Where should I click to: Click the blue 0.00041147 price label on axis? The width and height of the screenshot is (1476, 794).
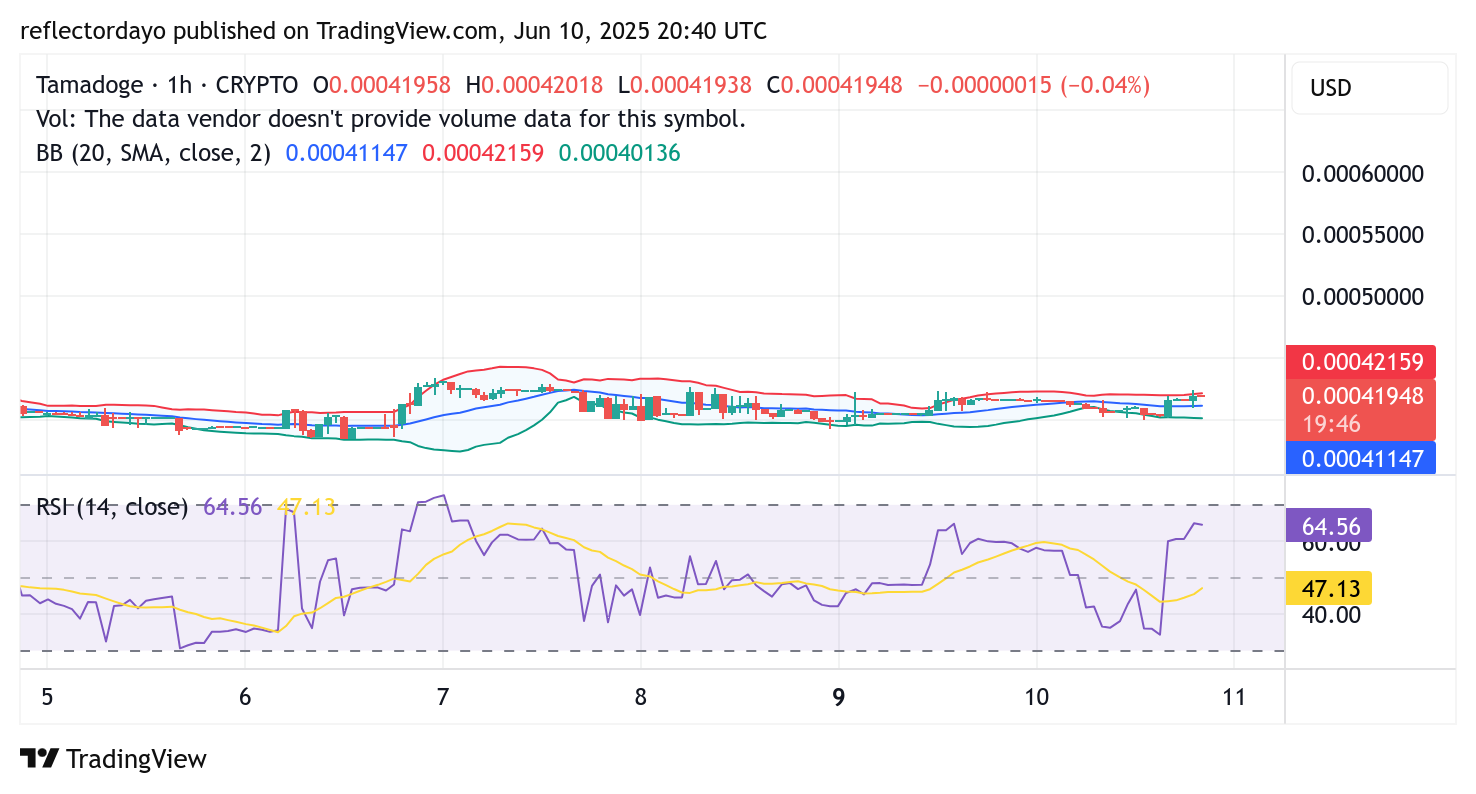pos(1361,458)
